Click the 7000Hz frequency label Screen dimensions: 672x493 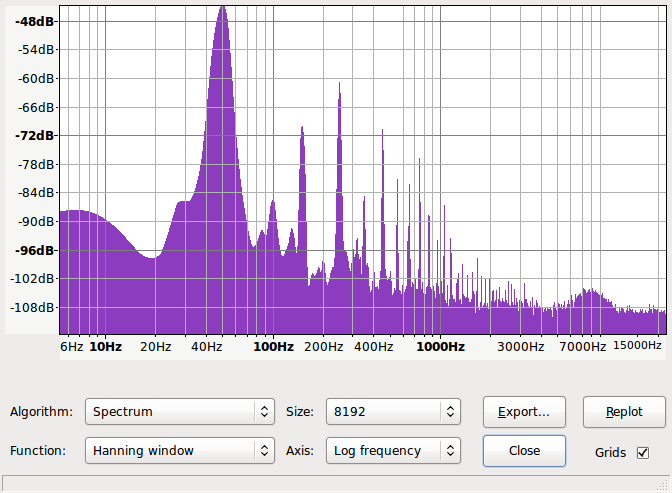pos(582,346)
